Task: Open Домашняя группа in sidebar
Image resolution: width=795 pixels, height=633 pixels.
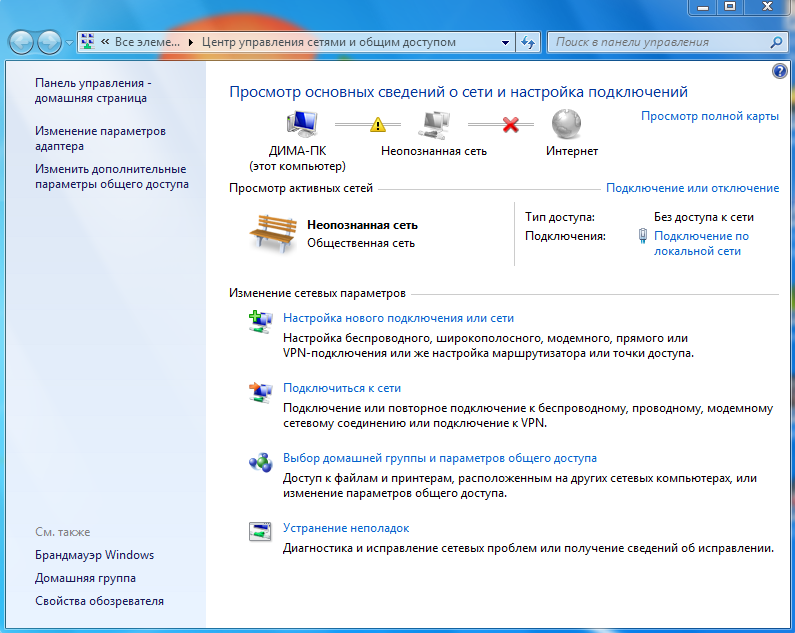Action: [x=85, y=578]
